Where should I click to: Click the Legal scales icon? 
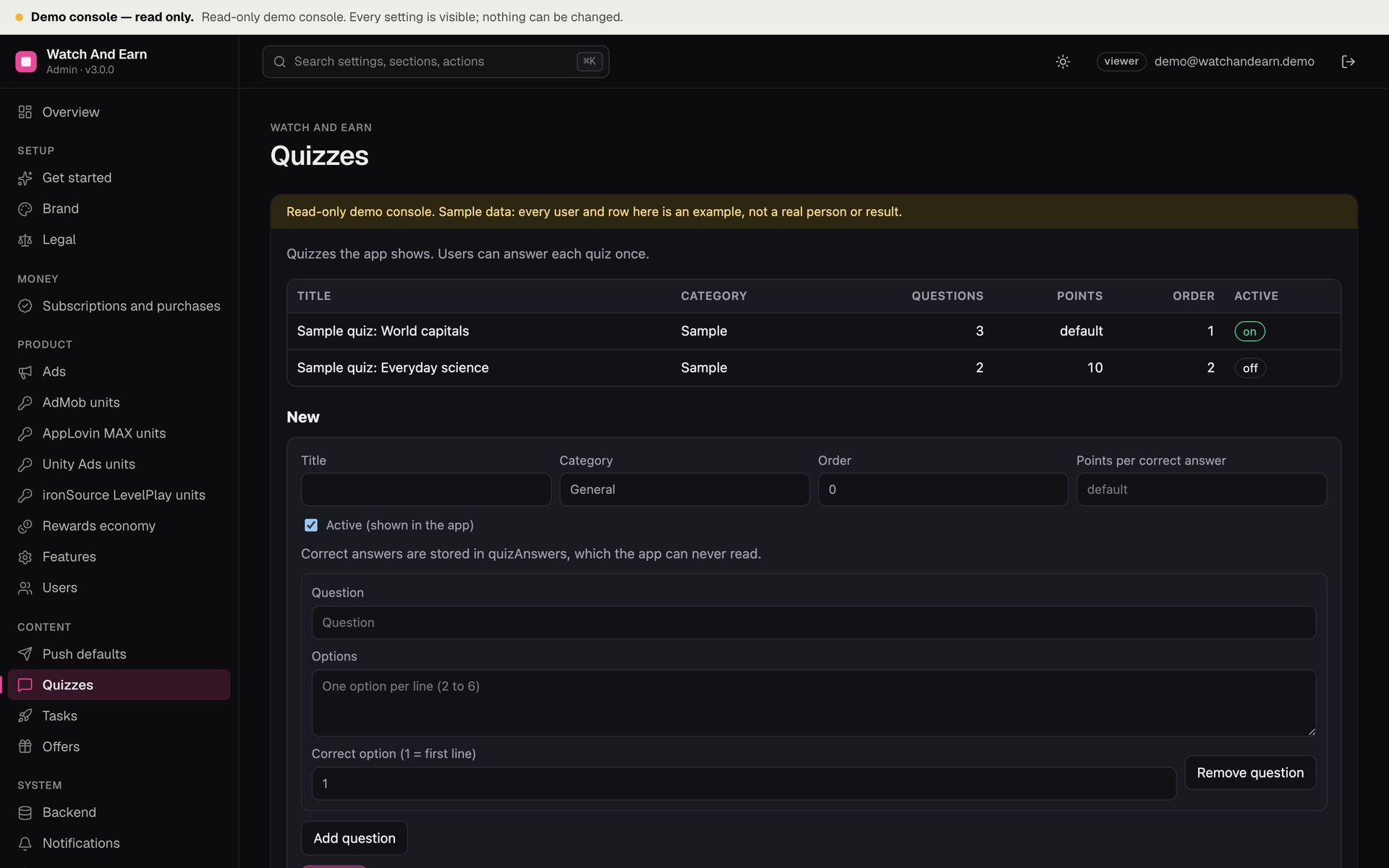tap(25, 239)
